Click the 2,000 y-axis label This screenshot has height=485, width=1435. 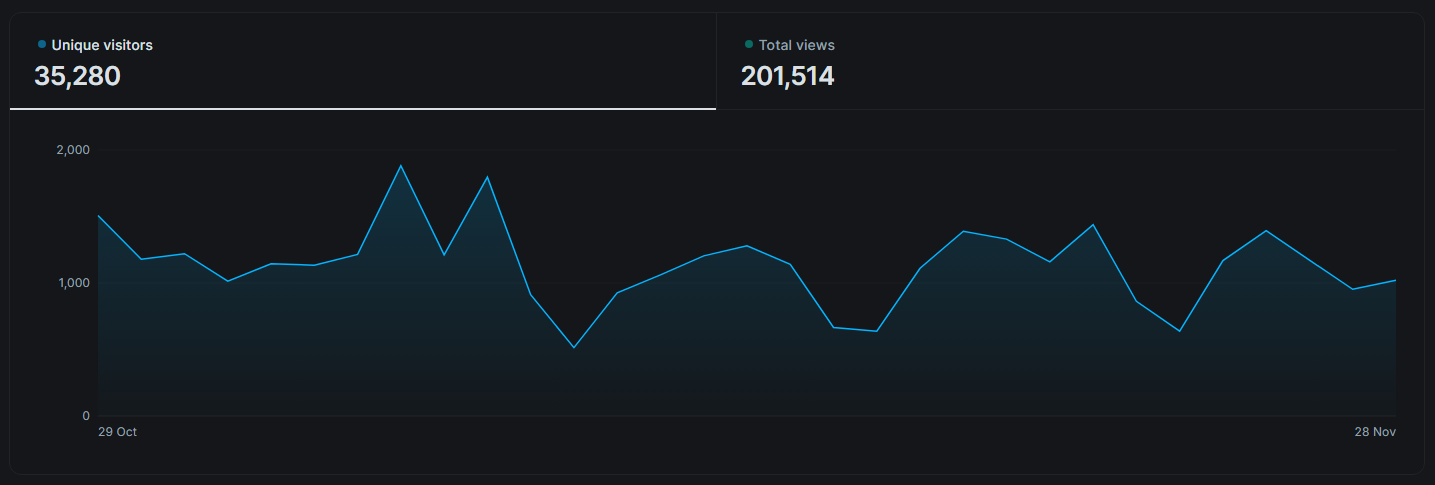point(72,150)
